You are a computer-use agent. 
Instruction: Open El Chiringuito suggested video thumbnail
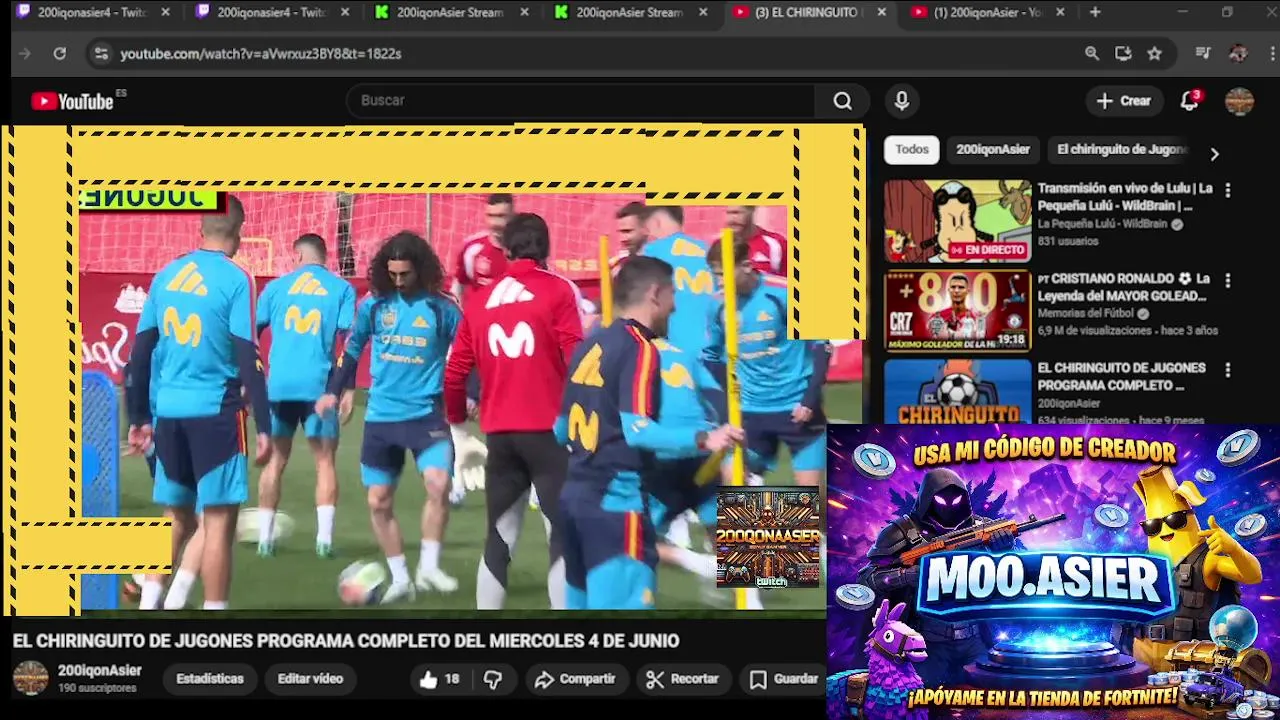pyautogui.click(x=957, y=391)
